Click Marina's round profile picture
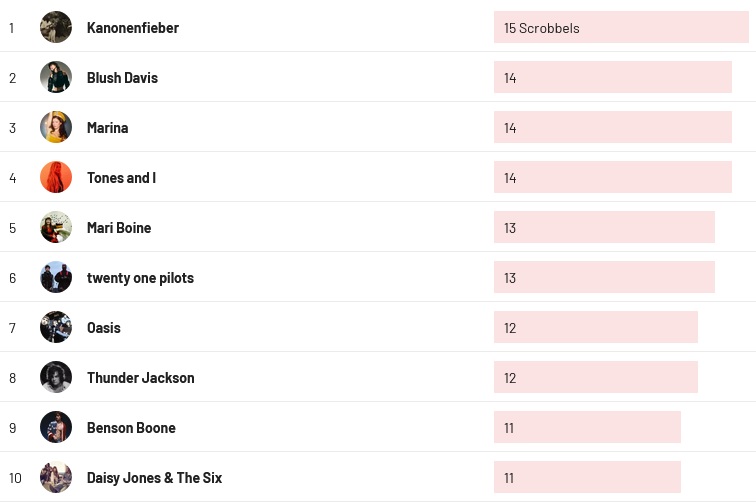756x502 pixels. click(x=56, y=127)
